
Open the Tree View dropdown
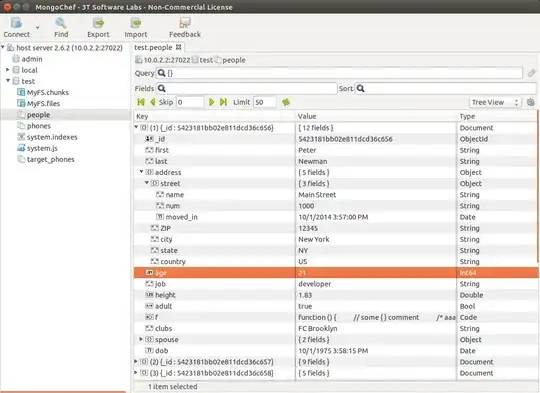(x=495, y=102)
